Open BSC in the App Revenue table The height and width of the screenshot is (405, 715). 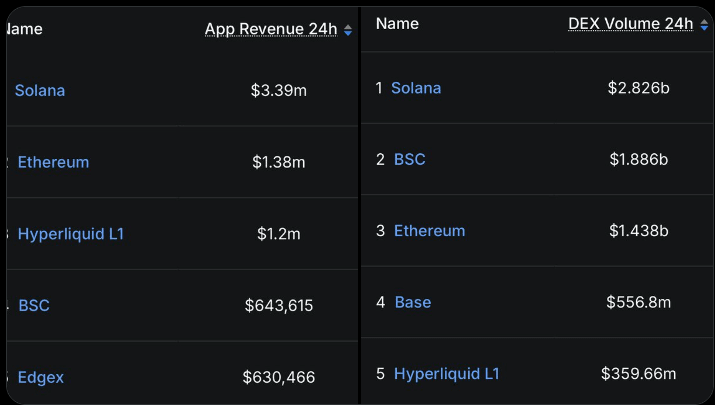coord(34,306)
